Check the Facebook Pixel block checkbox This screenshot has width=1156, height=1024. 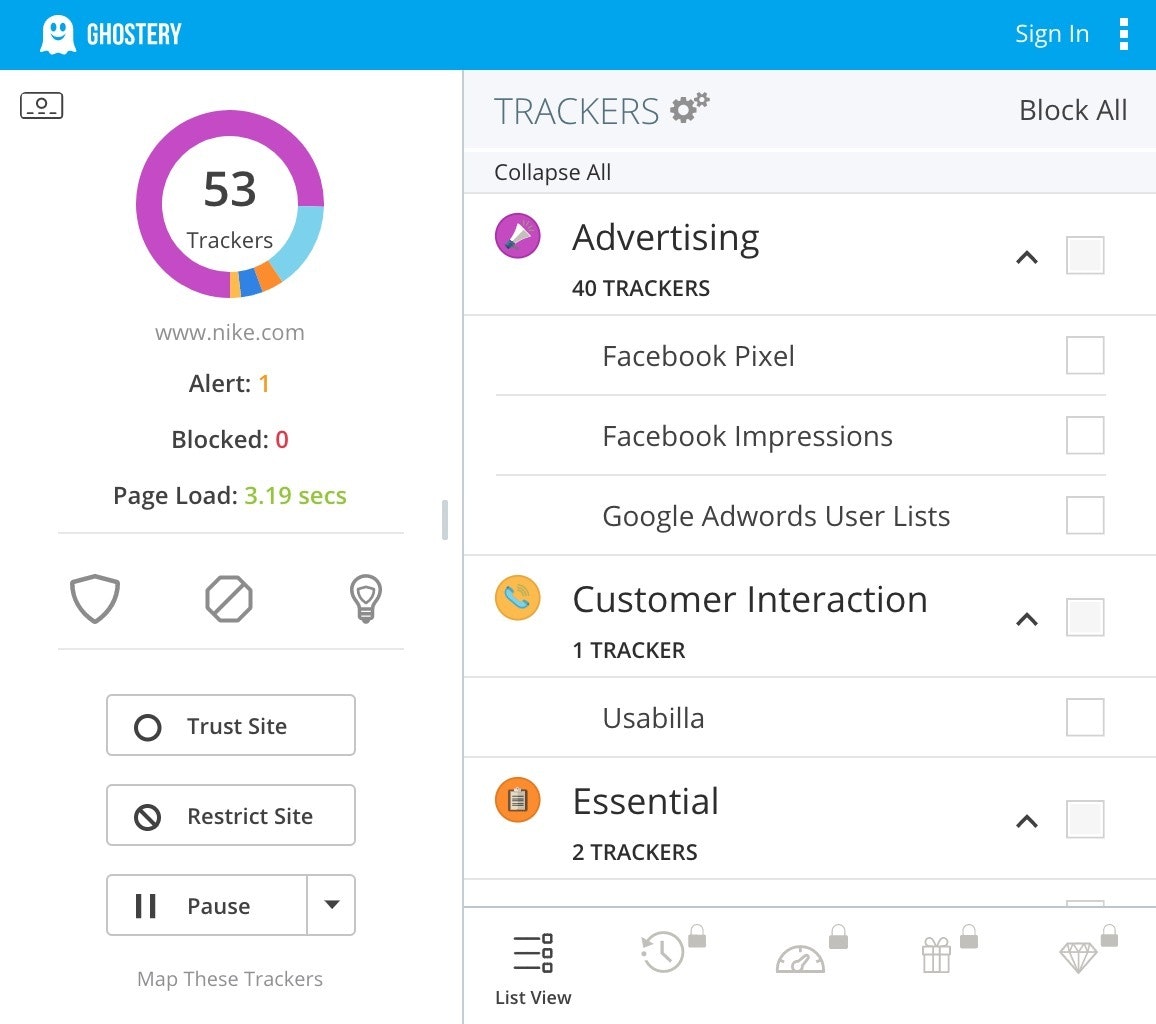1085,356
